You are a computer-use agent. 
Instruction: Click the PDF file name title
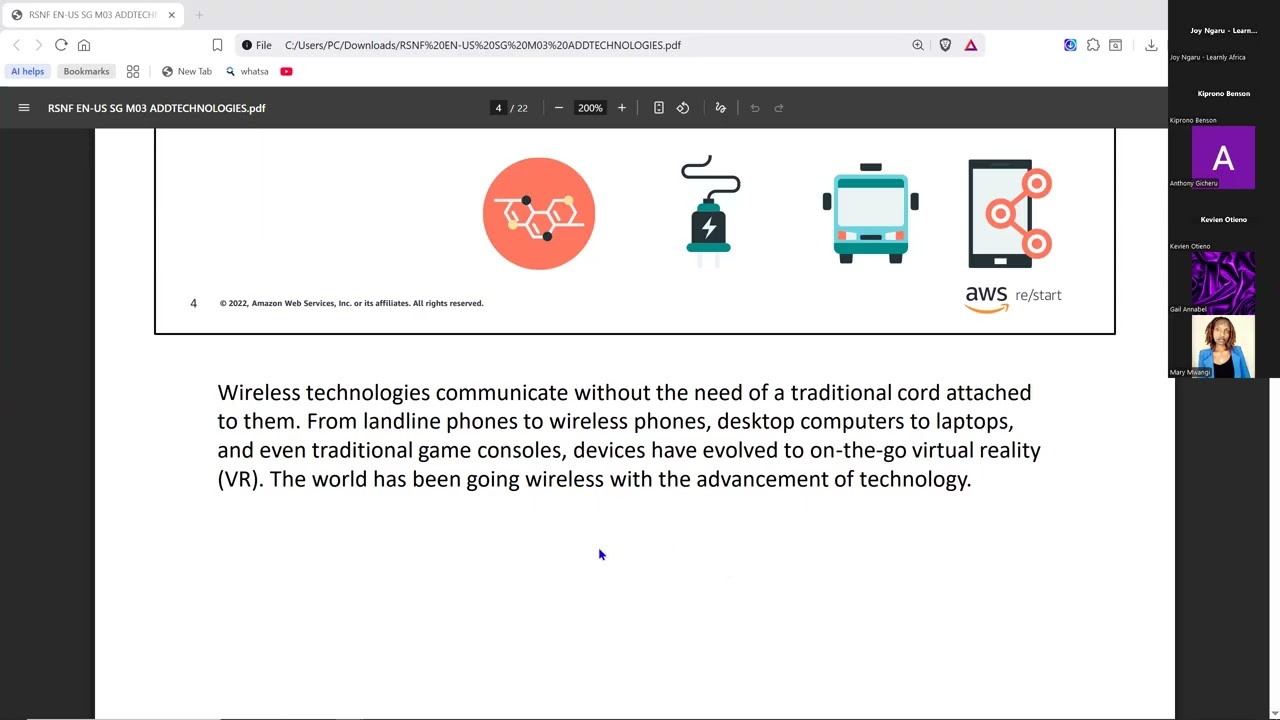point(156,108)
